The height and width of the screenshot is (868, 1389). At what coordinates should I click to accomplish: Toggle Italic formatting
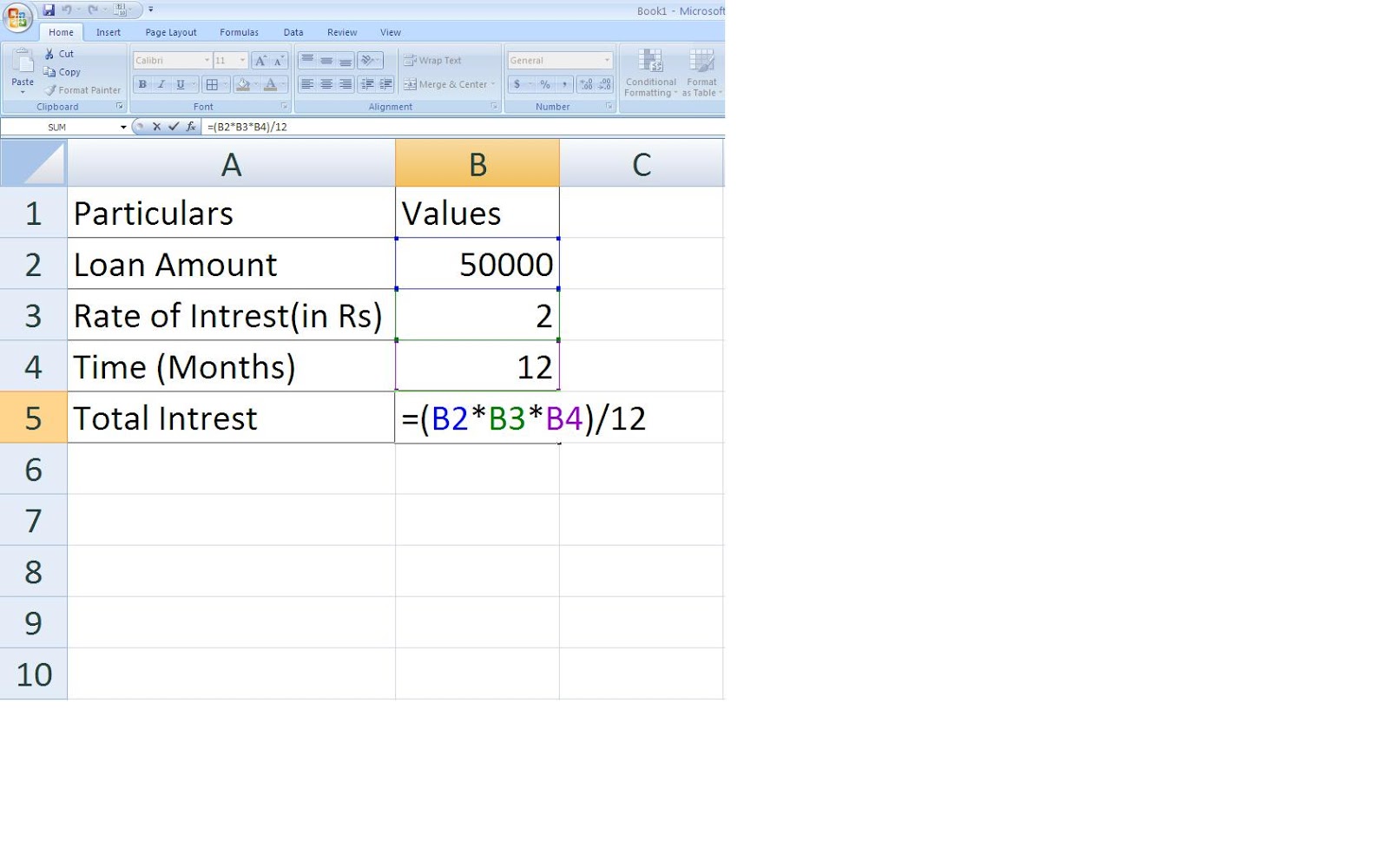(161, 84)
